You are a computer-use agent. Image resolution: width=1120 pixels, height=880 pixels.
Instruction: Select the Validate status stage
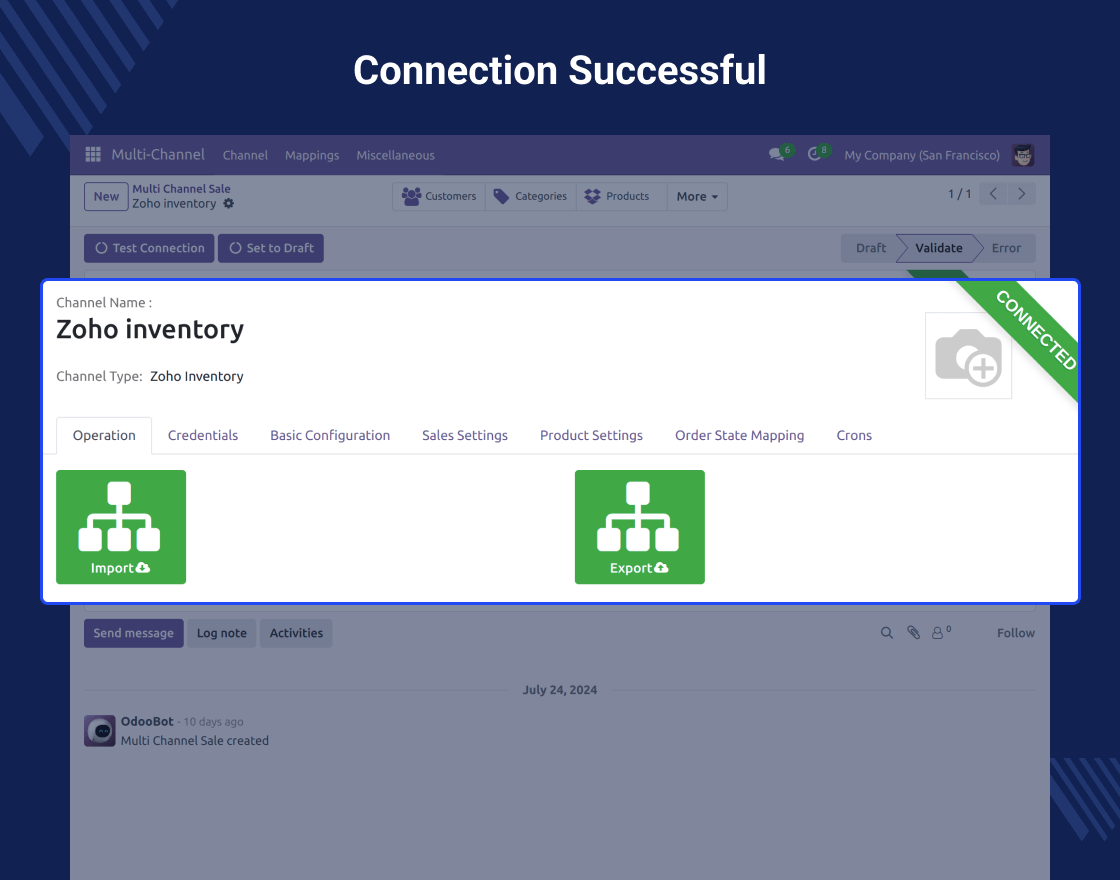tap(939, 248)
